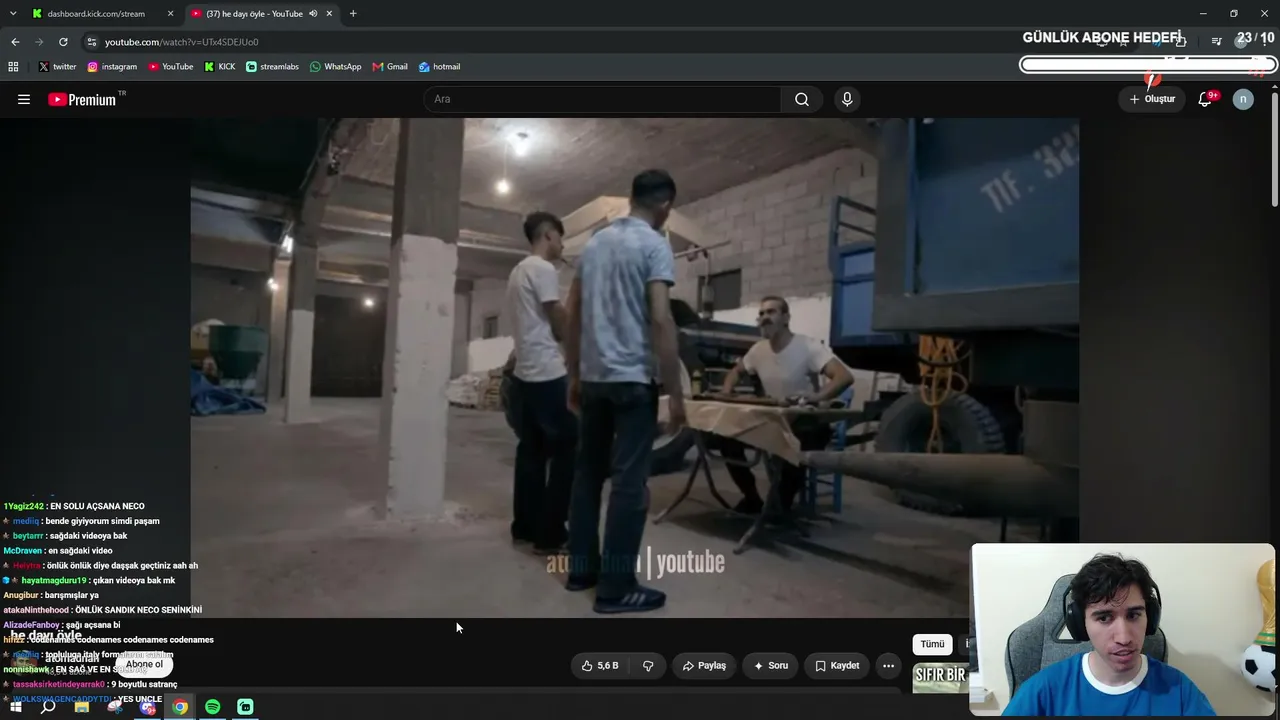
Task: Close the 'he dayı öyle' YouTube tab
Action: pos(329,14)
